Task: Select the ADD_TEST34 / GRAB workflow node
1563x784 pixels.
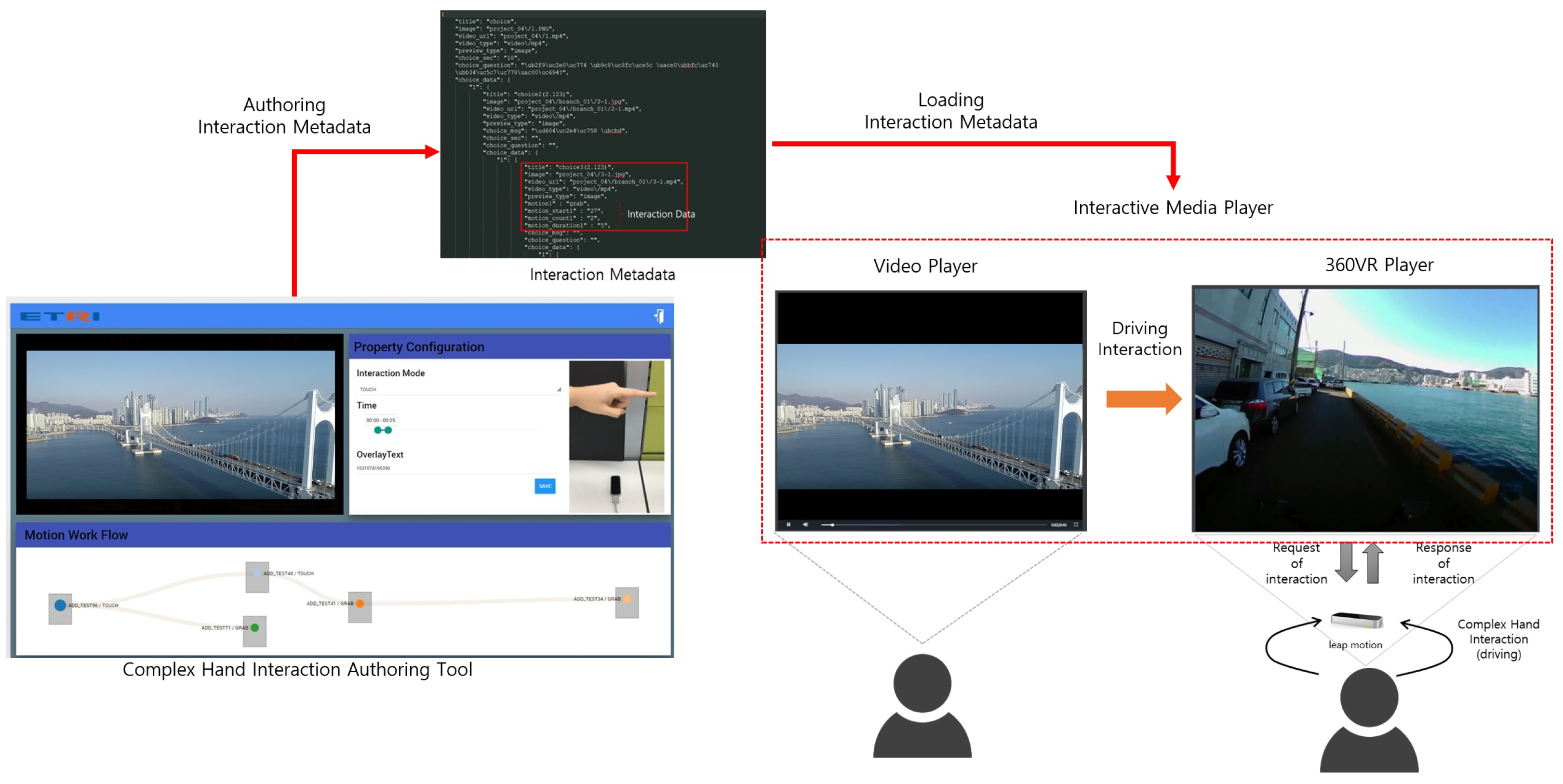Action: (627, 599)
